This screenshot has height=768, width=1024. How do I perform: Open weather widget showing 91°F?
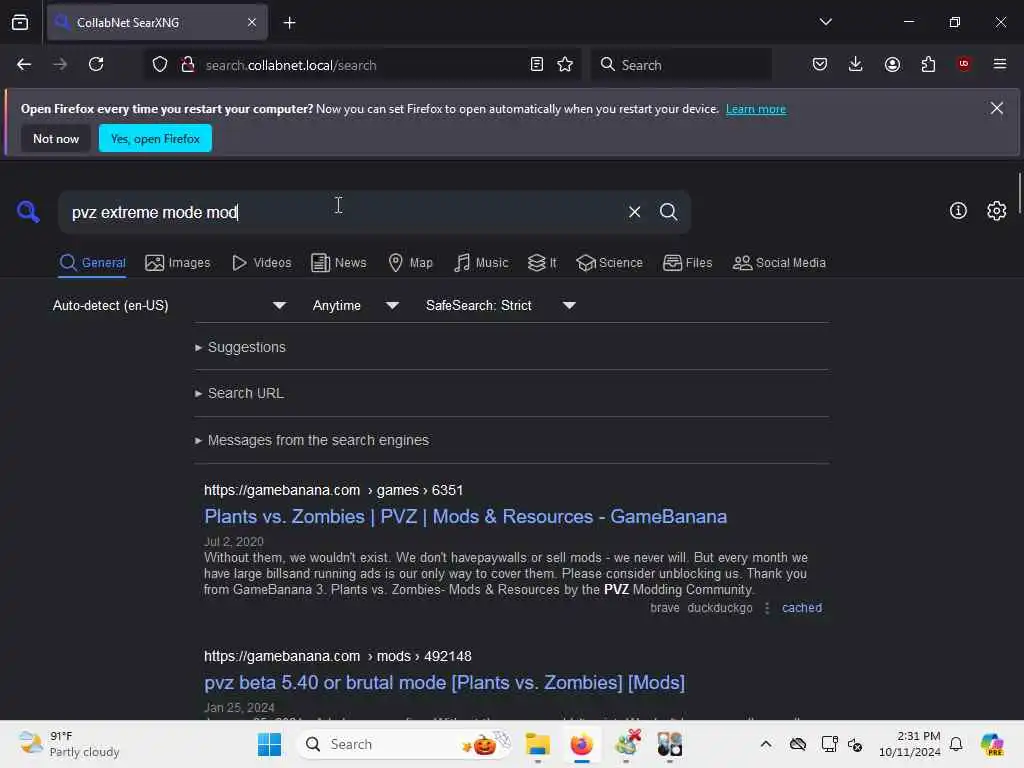[69, 744]
